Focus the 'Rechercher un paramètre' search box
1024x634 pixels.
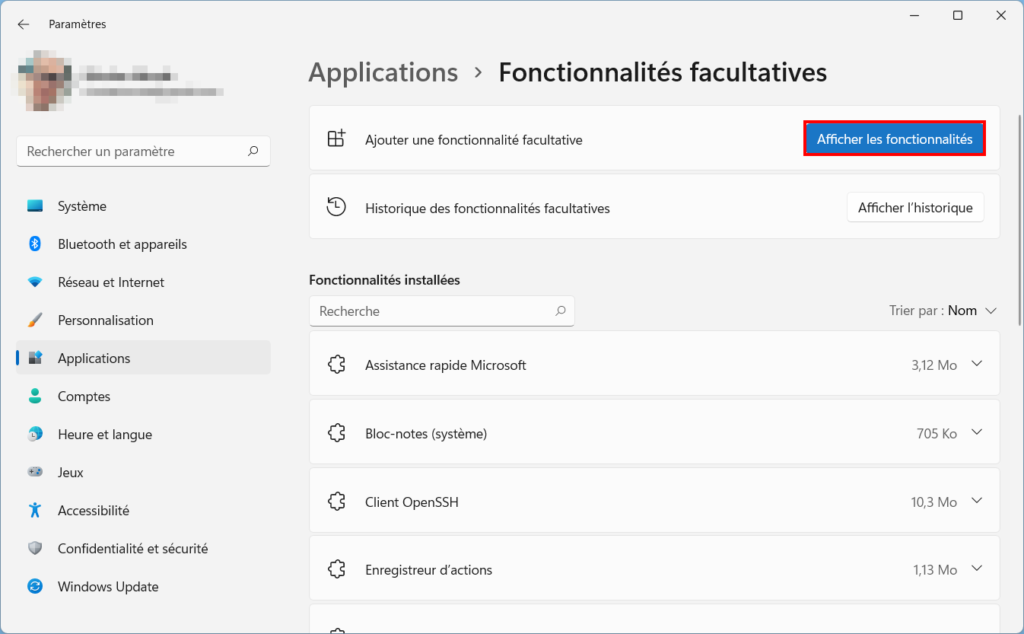pyautogui.click(x=143, y=151)
